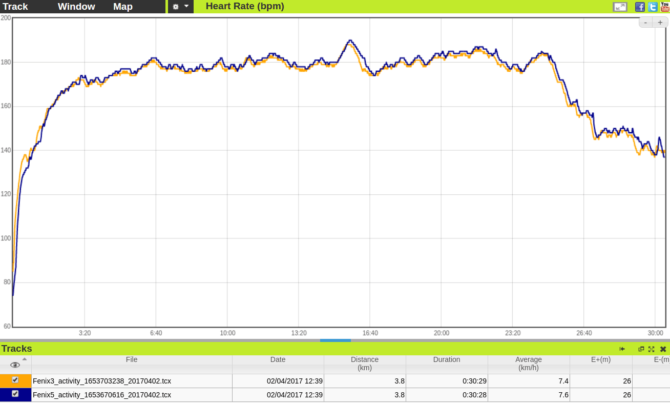Viewport: 670px width, 403px height.
Task: Click the blue splitter handle between panels
Action: [x=335, y=341]
